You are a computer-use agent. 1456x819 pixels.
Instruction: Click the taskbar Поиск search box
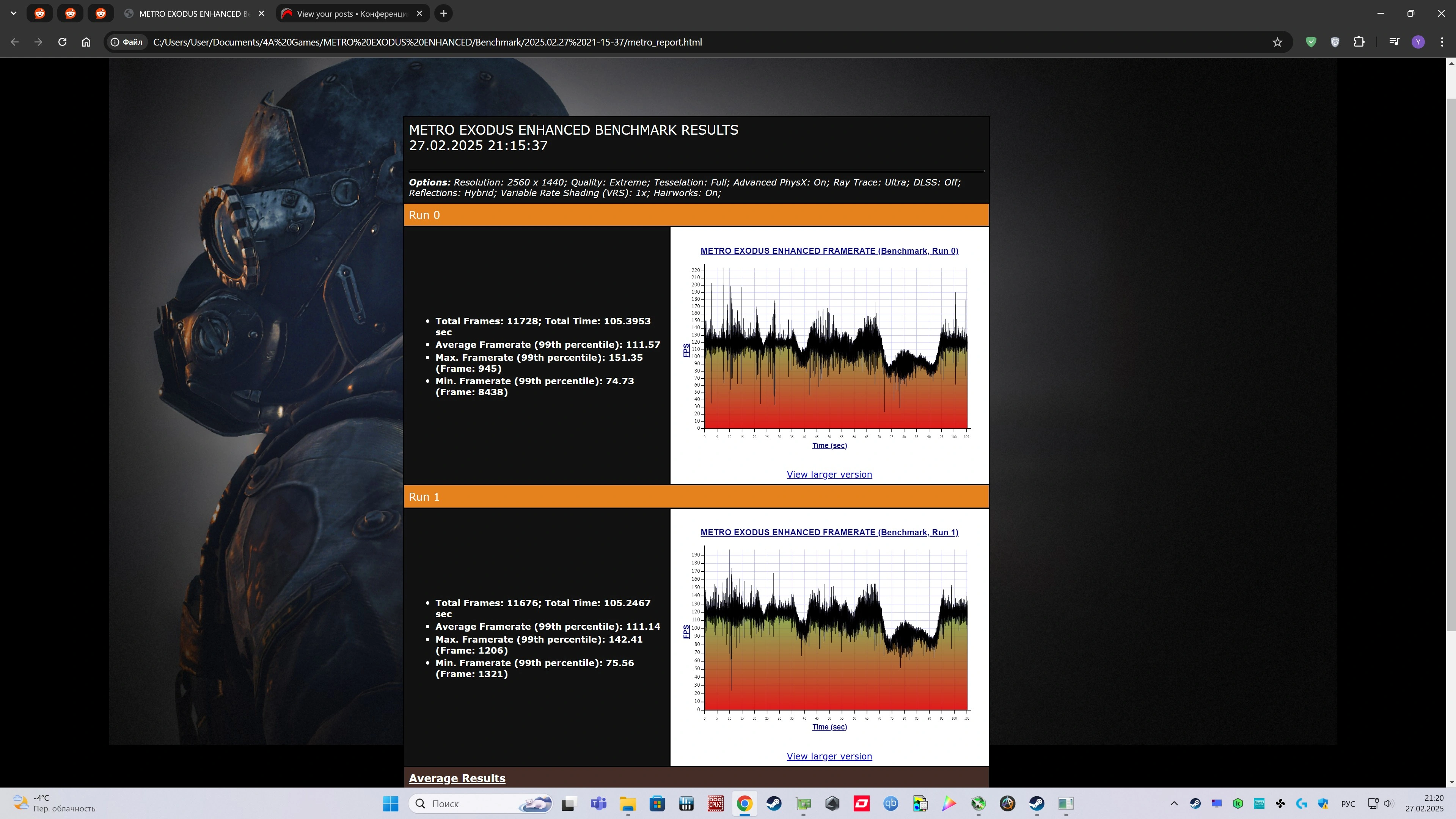[x=481, y=804]
